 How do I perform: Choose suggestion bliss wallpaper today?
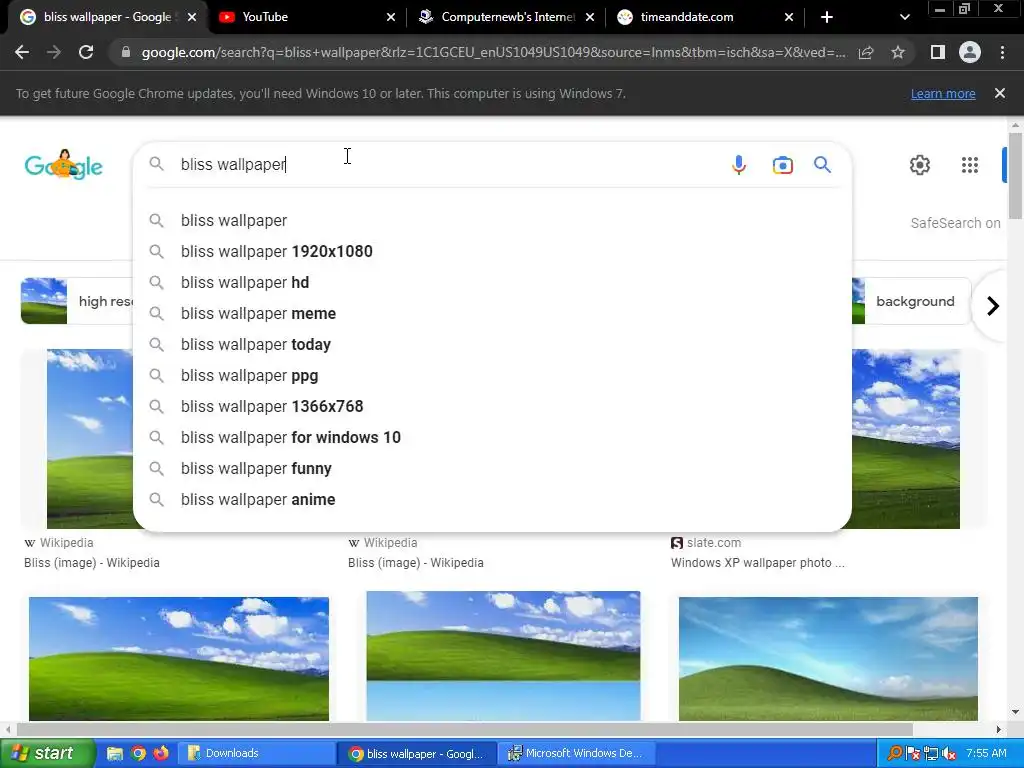click(x=492, y=344)
